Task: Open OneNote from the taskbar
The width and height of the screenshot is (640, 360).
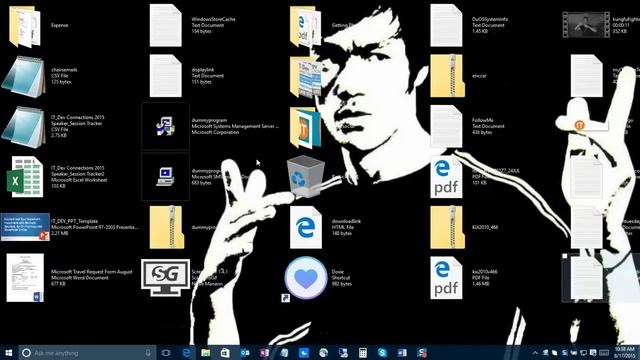Action: pyautogui.click(x=264, y=353)
